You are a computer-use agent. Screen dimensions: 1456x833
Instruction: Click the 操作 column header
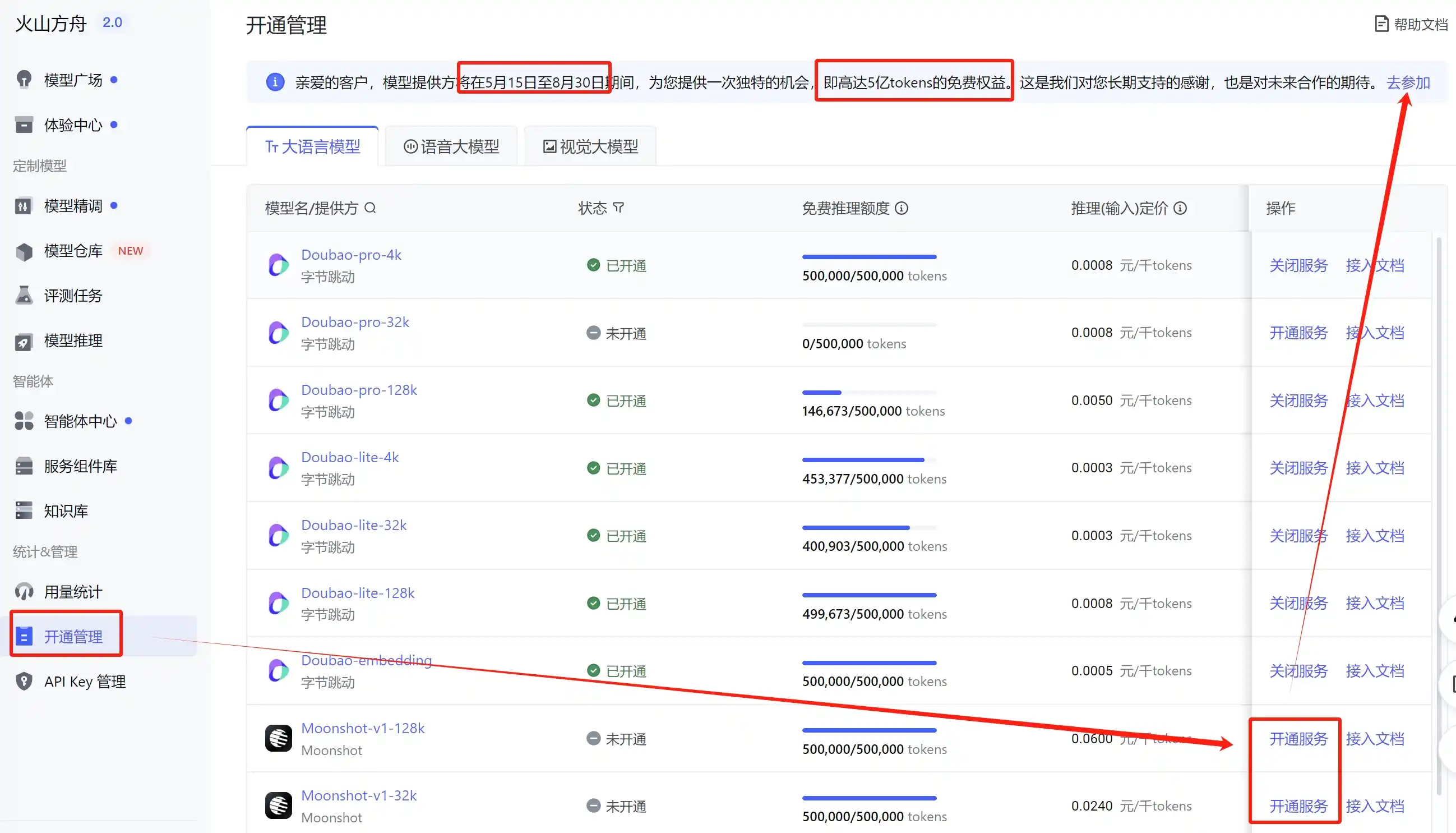point(1281,208)
